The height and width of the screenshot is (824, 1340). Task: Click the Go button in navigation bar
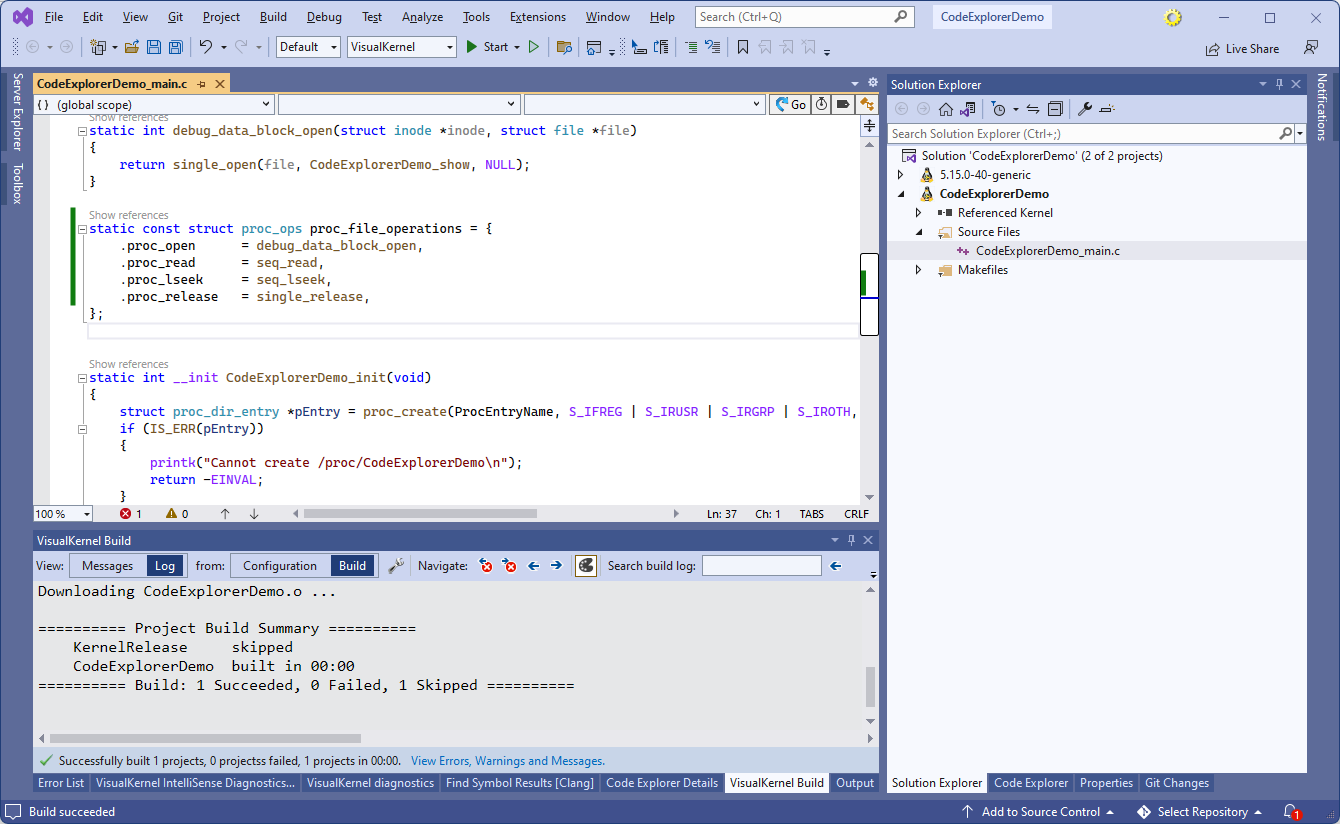(x=789, y=104)
